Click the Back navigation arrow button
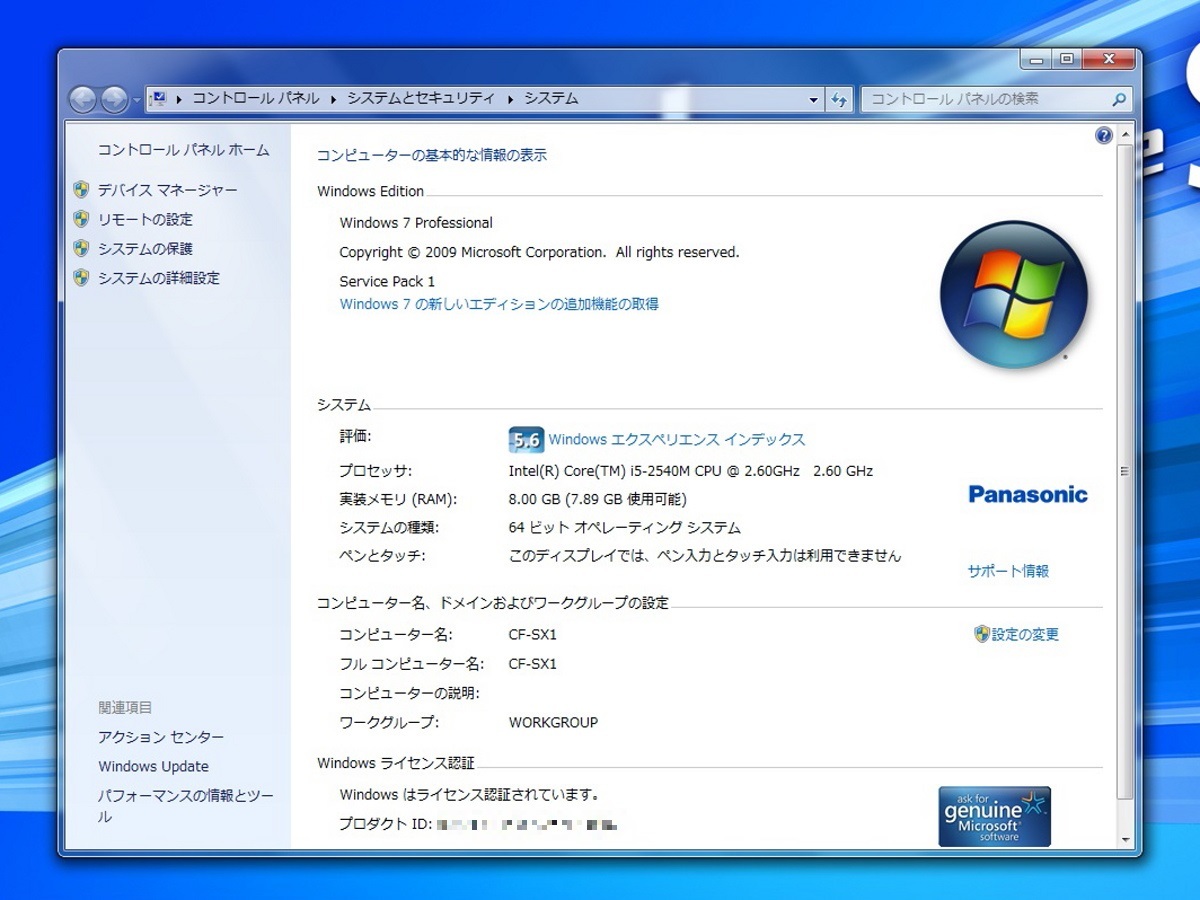The width and height of the screenshot is (1200, 900). (83, 99)
